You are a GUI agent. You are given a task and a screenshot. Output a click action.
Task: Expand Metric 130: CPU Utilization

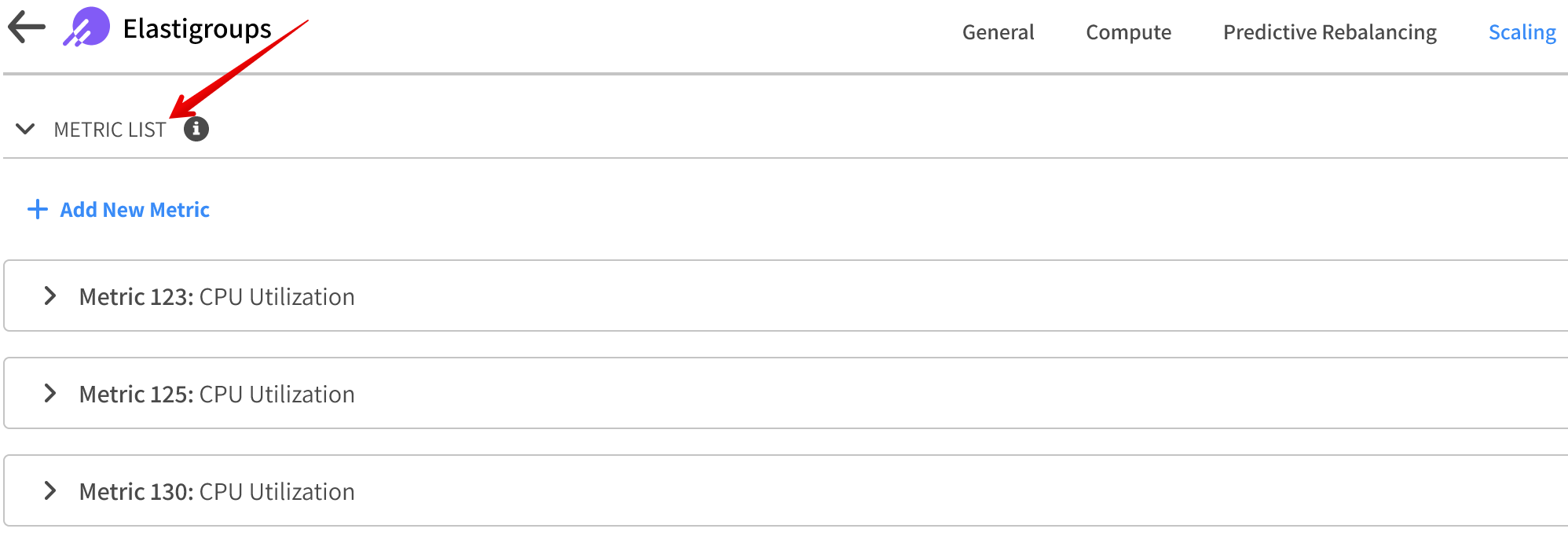click(x=50, y=490)
